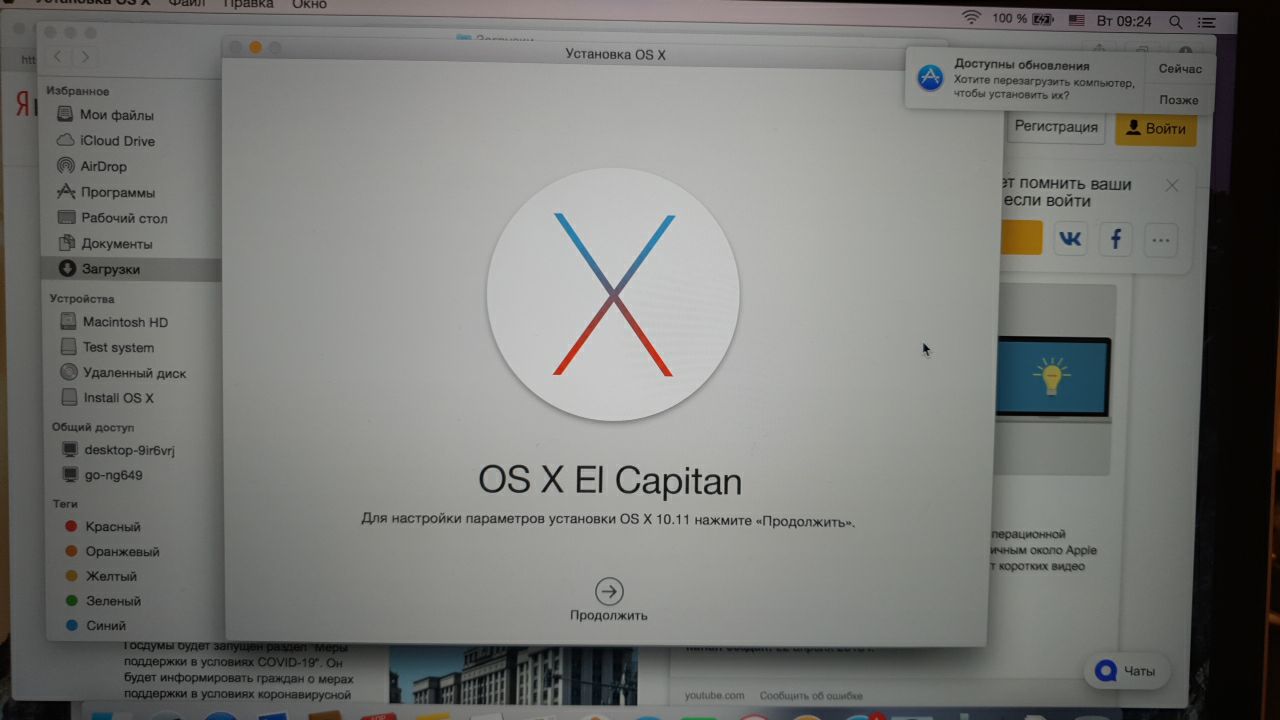Click the OS X El Capitan logo
Image resolution: width=1280 pixels, height=720 pixels.
tap(613, 294)
